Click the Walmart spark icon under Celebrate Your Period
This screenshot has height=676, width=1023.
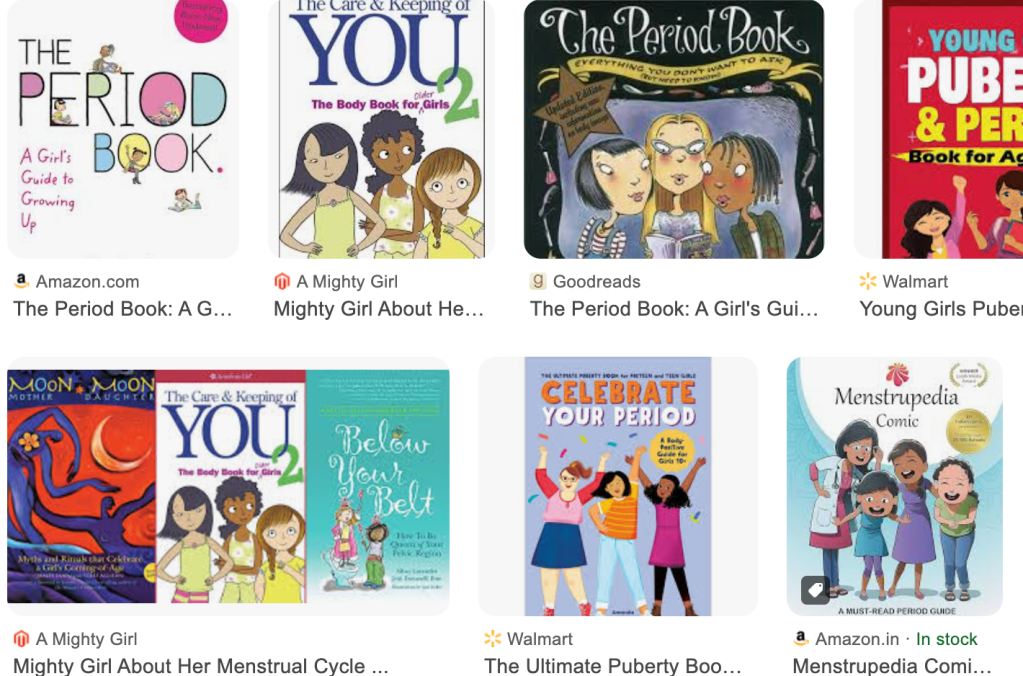(x=493, y=638)
